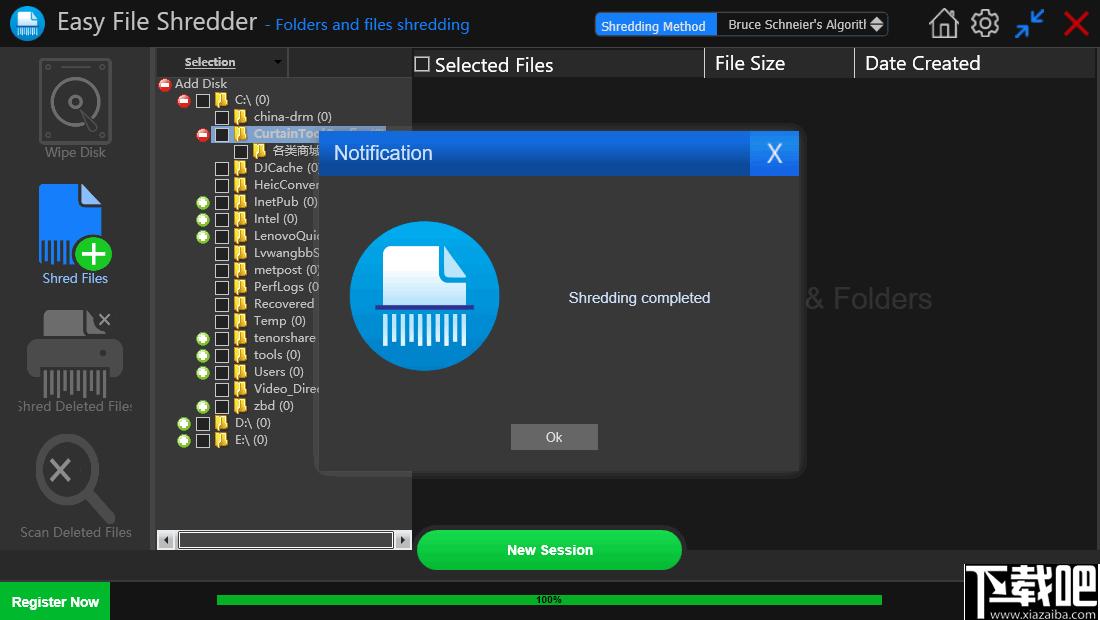1100x620 pixels.
Task: Start a New Session
Action: [549, 550]
